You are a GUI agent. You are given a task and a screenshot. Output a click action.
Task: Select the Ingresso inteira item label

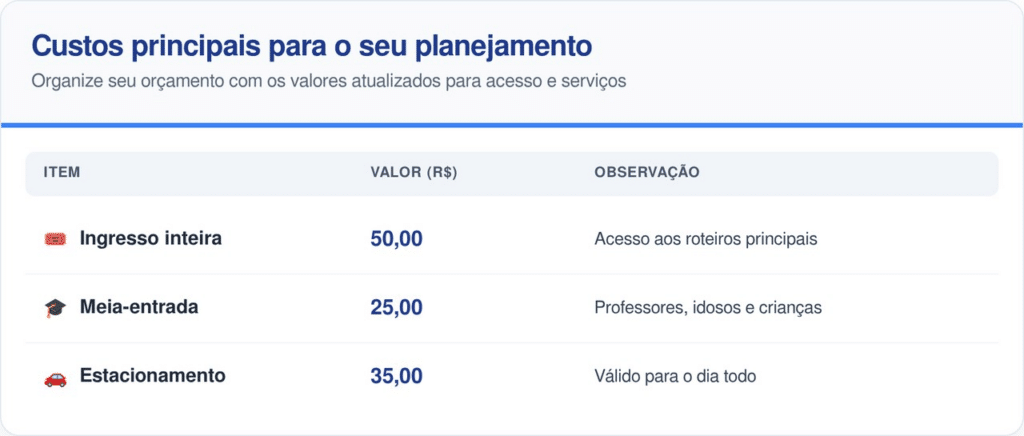(151, 239)
